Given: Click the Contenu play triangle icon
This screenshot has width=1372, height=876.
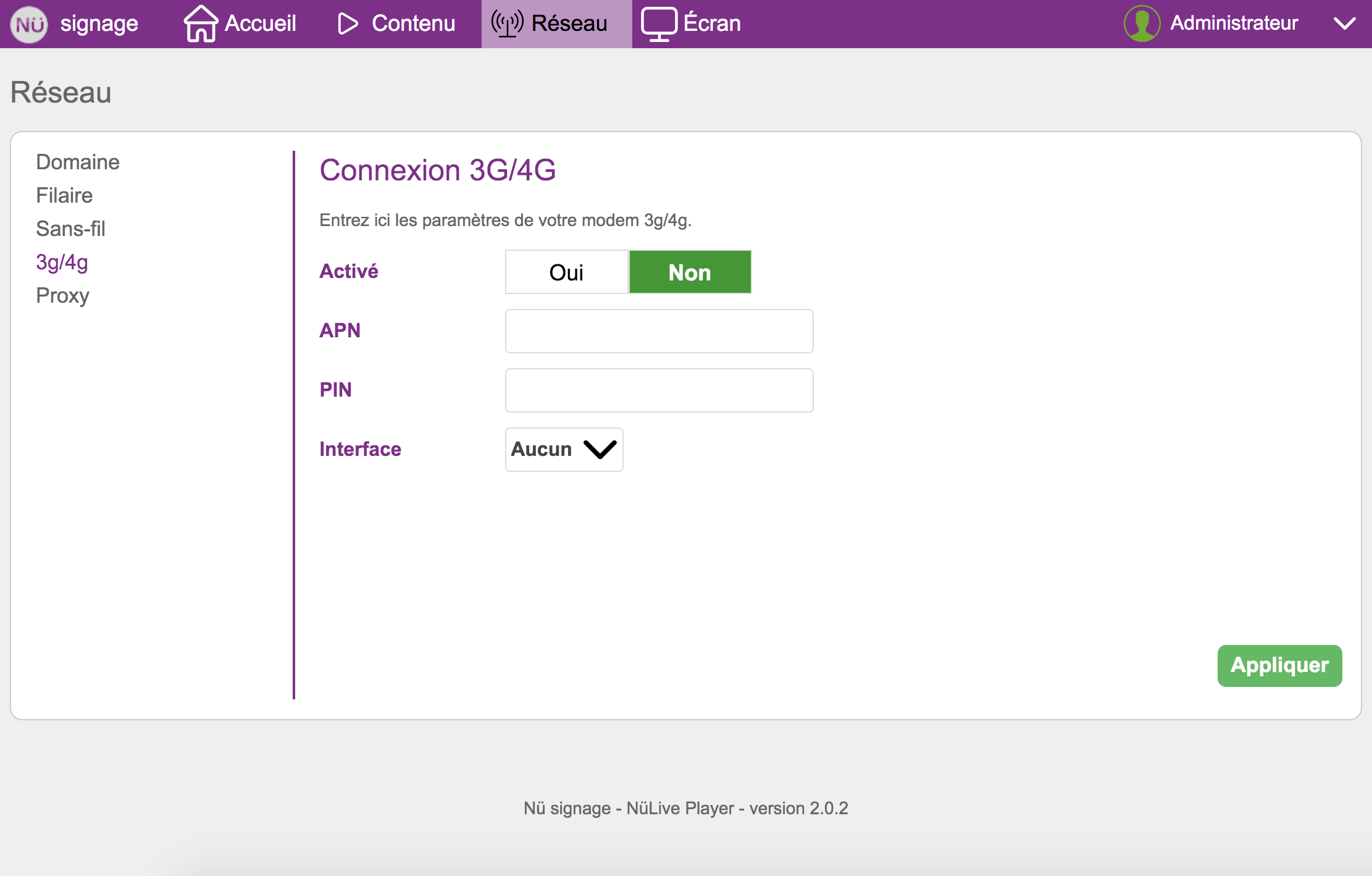Looking at the screenshot, I should click(348, 23).
